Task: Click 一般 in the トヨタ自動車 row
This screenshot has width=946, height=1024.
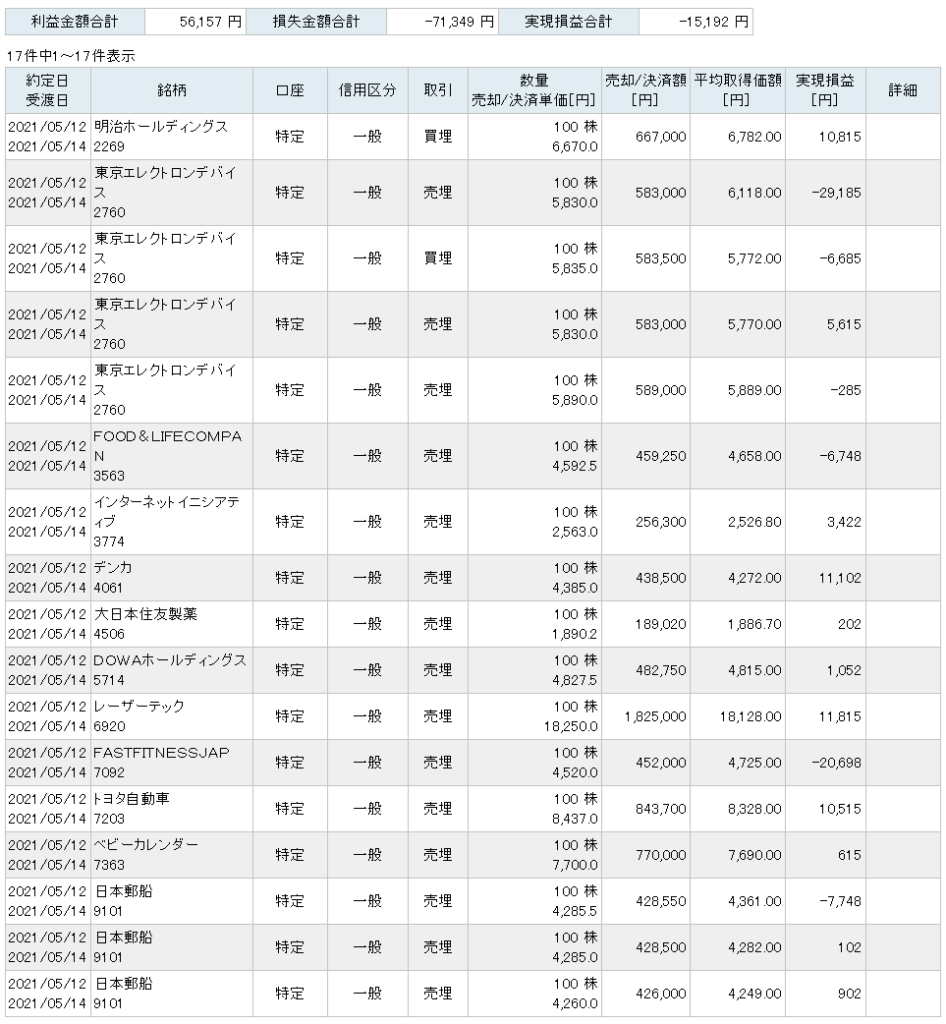Action: [367, 810]
